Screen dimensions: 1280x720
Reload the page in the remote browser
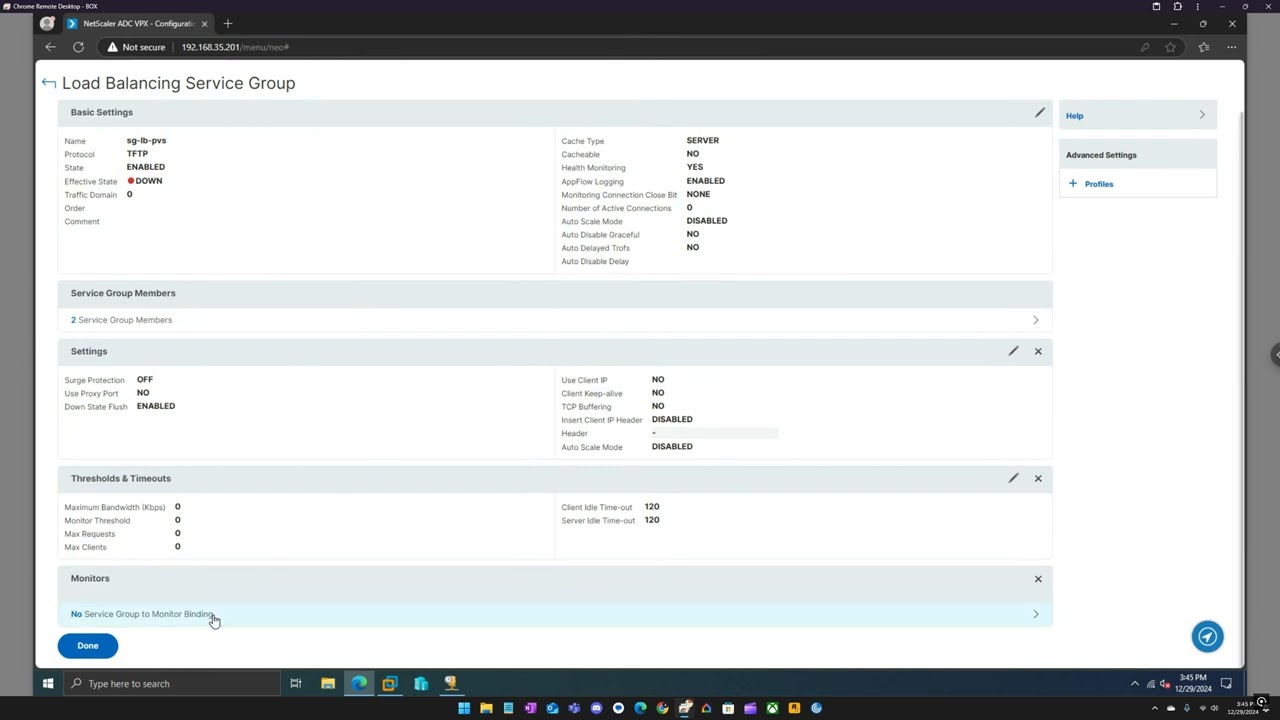(78, 47)
